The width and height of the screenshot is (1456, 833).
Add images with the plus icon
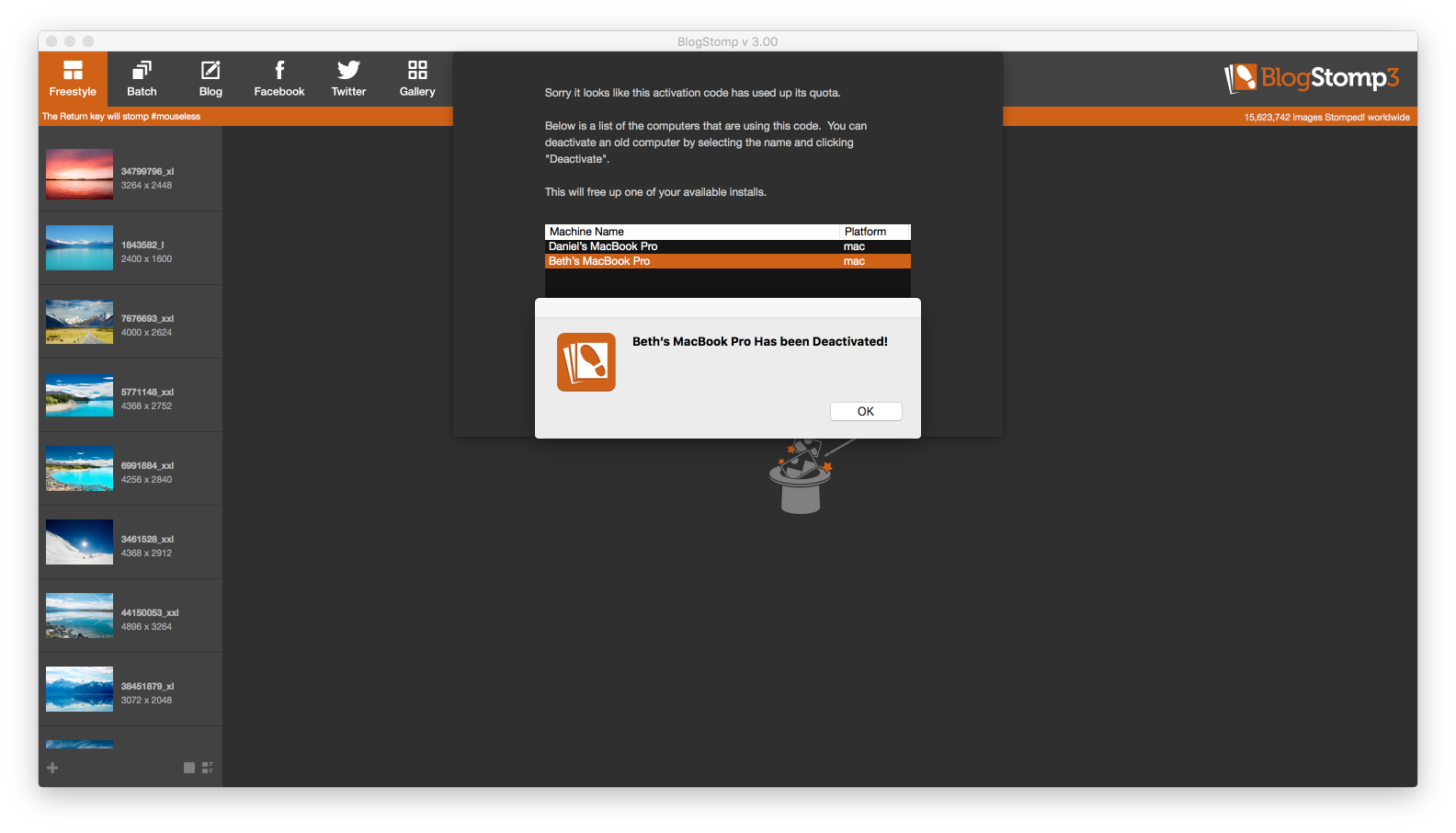click(x=52, y=768)
